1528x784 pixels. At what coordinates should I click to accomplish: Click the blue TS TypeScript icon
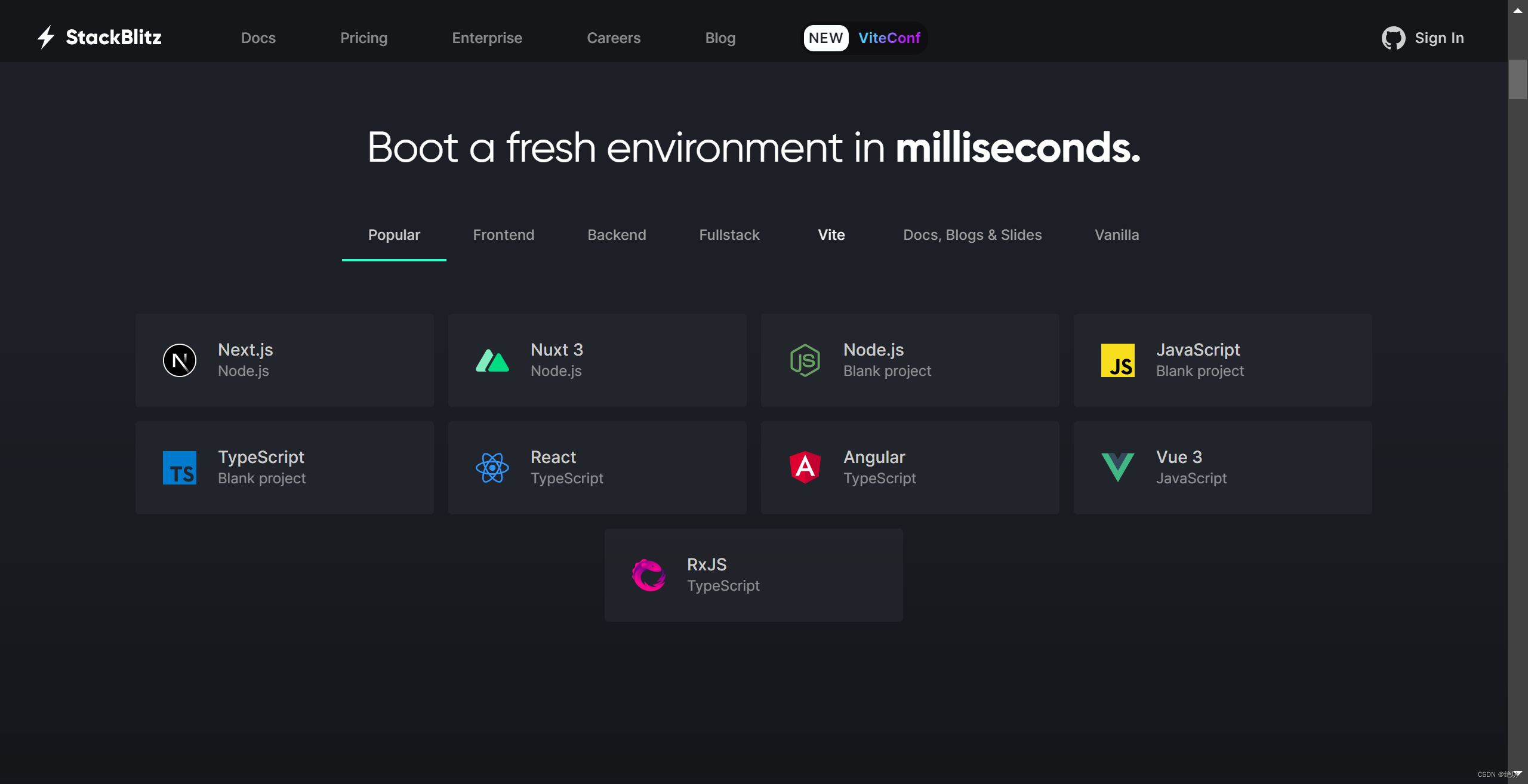(x=180, y=468)
